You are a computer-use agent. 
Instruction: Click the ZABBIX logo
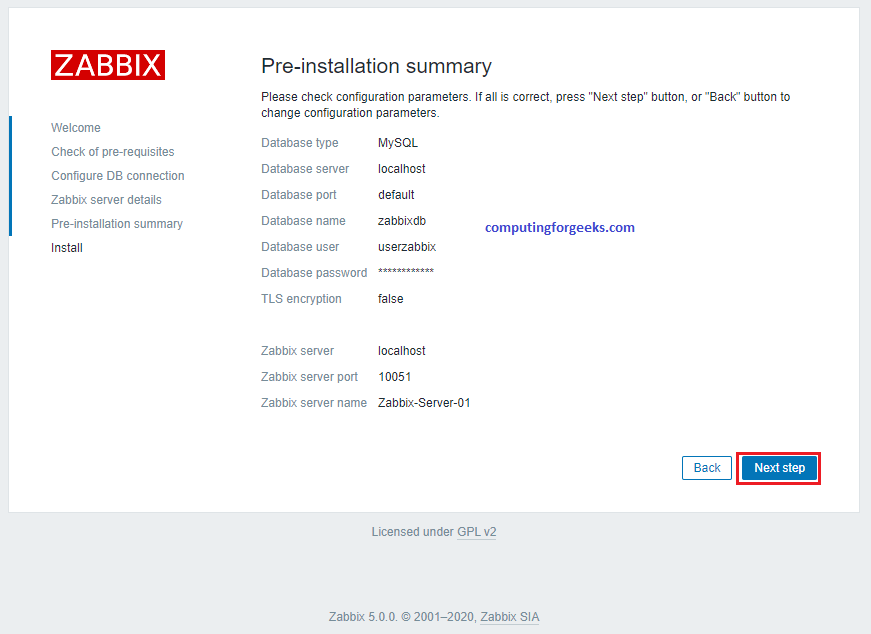[x=108, y=65]
